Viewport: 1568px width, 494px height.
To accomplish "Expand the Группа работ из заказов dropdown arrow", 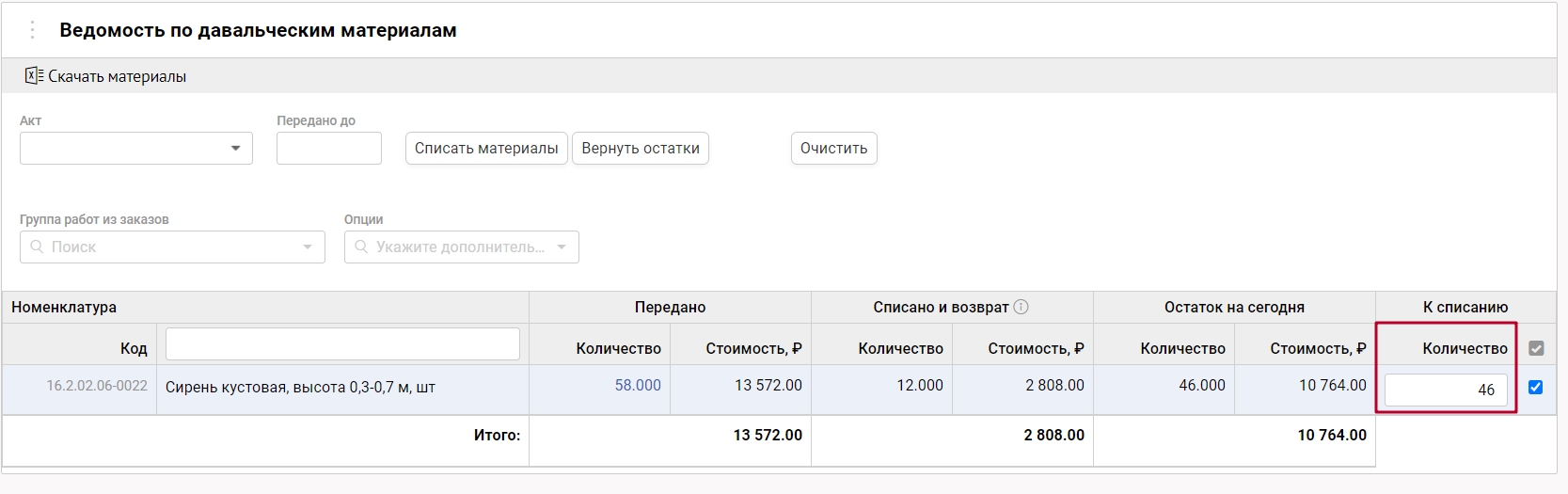I will (307, 247).
